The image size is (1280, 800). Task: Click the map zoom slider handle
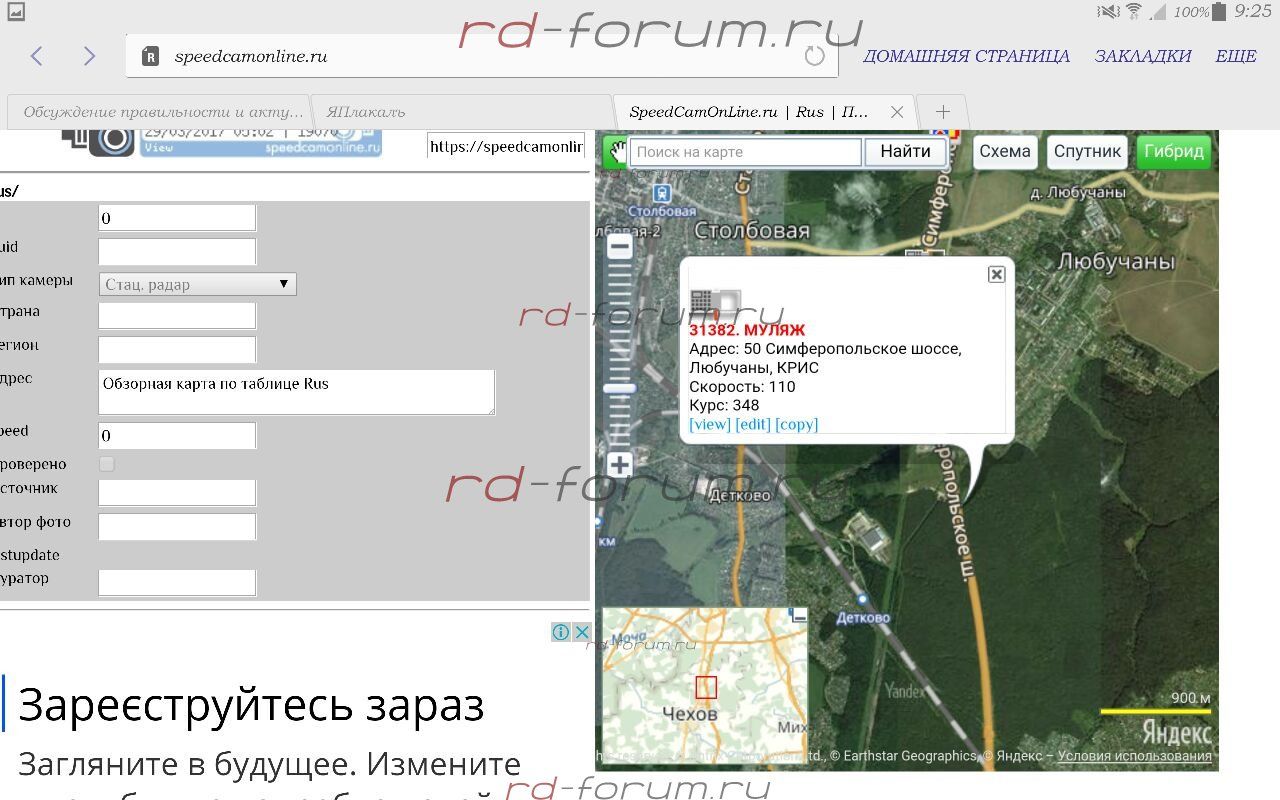point(620,388)
